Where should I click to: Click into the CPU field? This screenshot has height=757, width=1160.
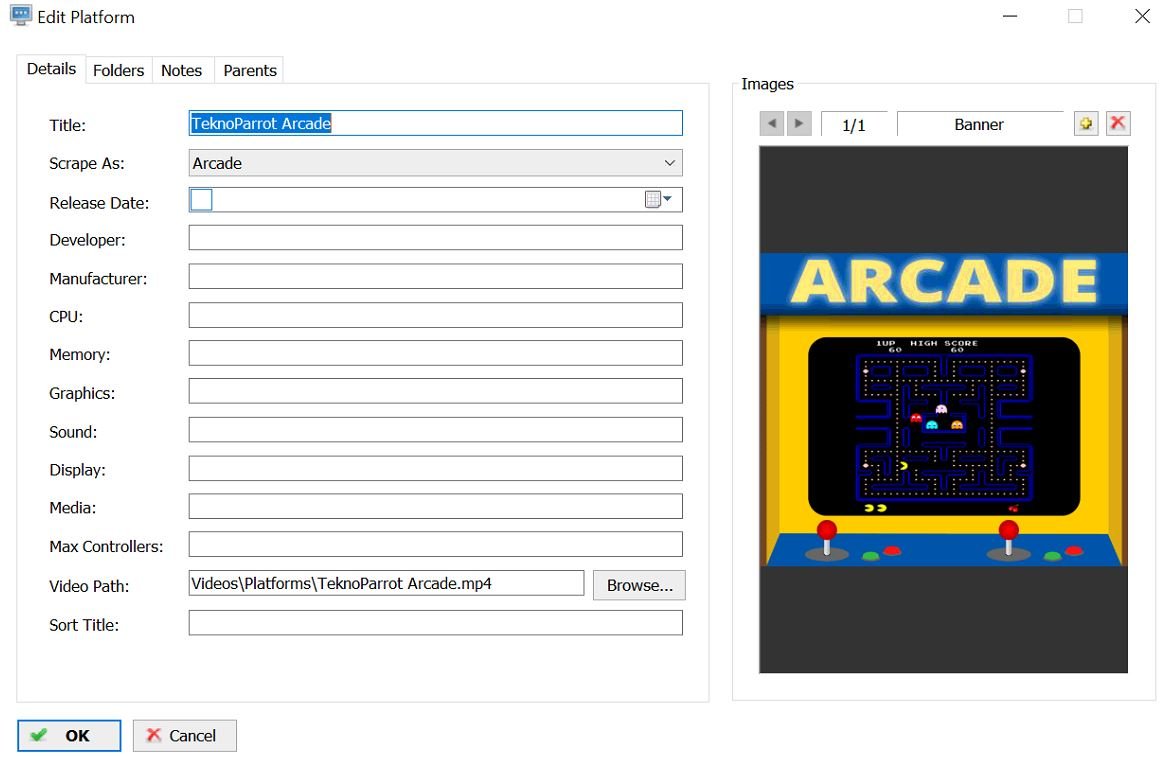click(x=436, y=314)
